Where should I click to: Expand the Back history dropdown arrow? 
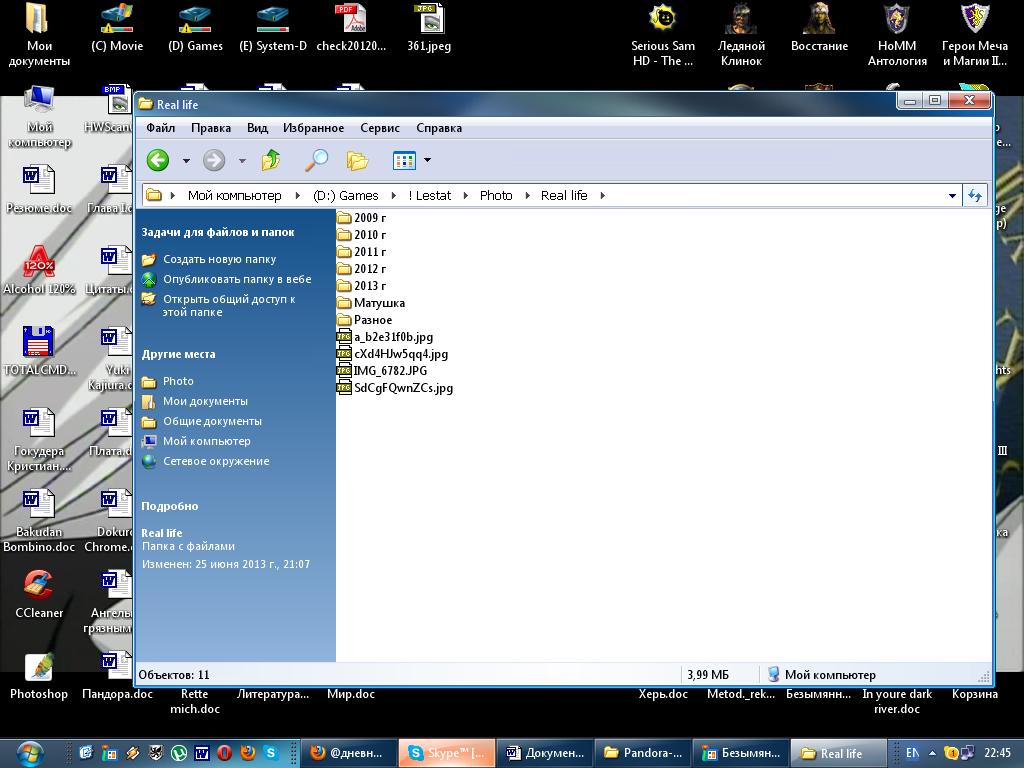click(x=186, y=160)
